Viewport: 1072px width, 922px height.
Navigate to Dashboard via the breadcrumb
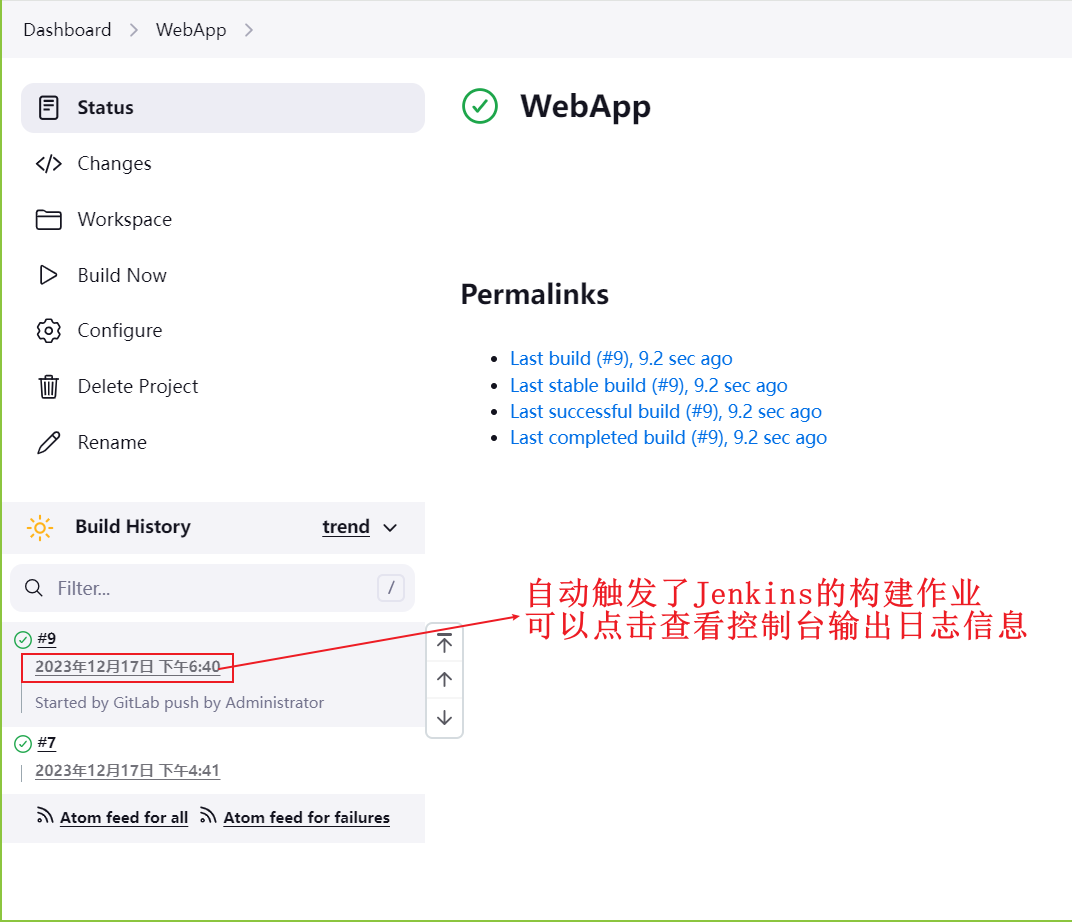66,29
